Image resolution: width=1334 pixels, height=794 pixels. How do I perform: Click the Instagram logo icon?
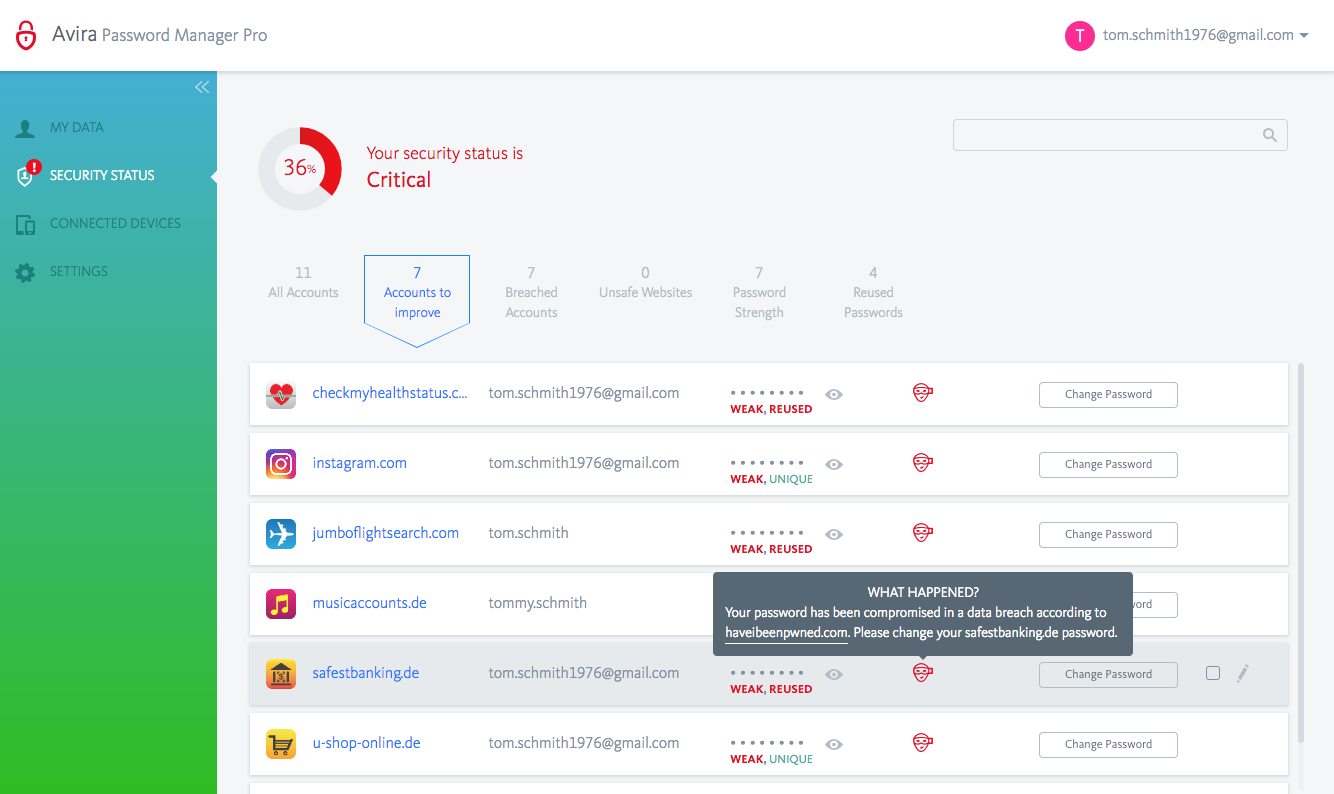pos(281,464)
